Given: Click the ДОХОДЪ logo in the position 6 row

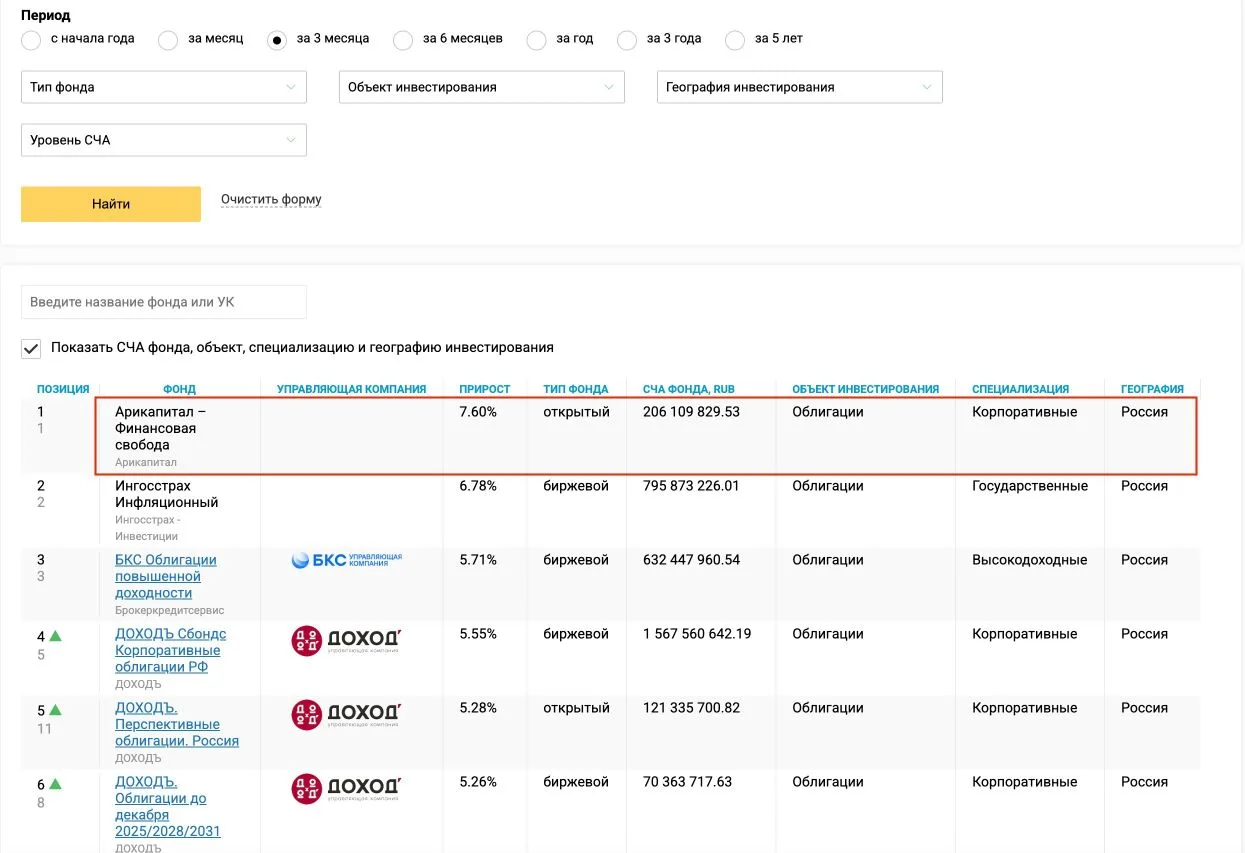Looking at the screenshot, I should (x=345, y=789).
